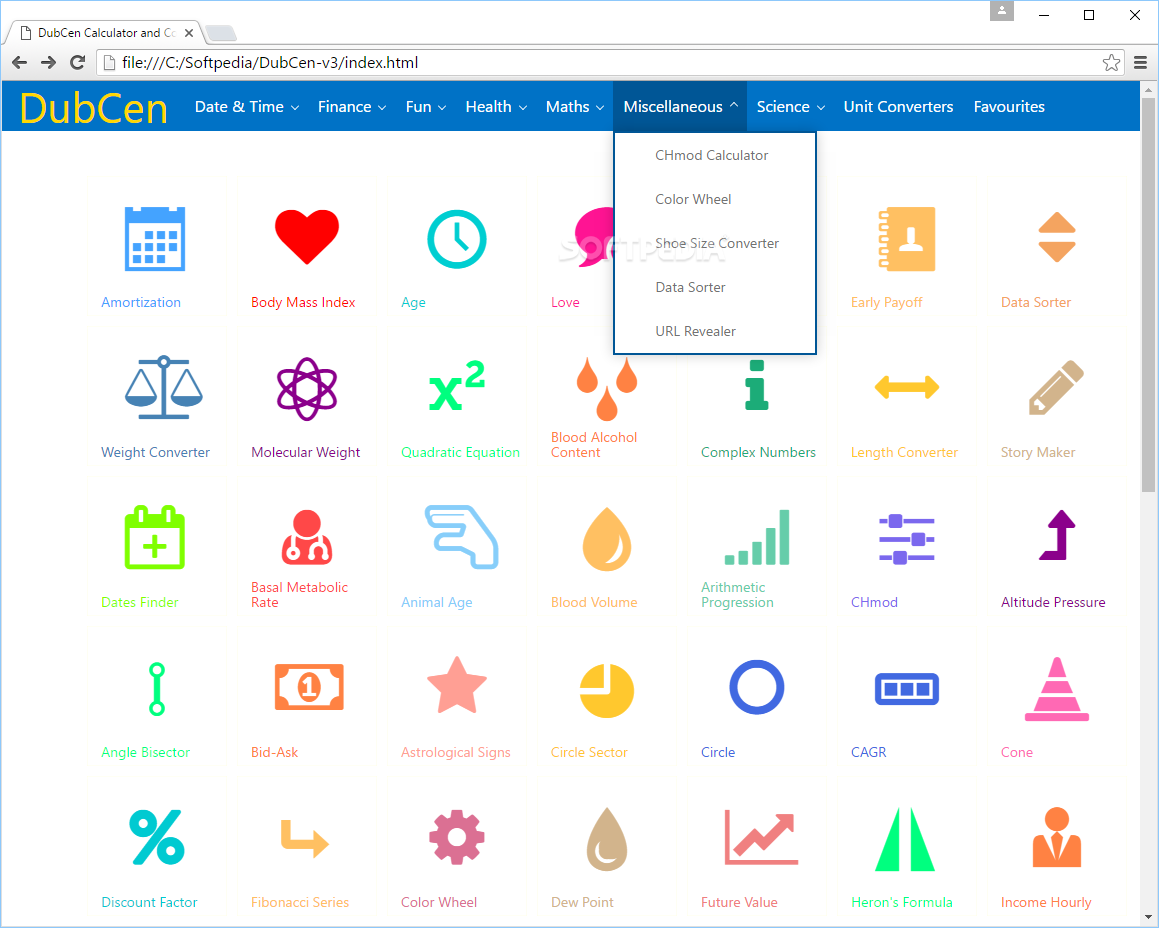Expand the Science dropdown menu
1159x928 pixels.
(x=790, y=106)
